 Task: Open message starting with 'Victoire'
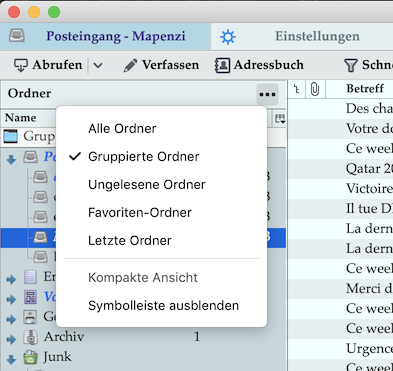(x=369, y=188)
